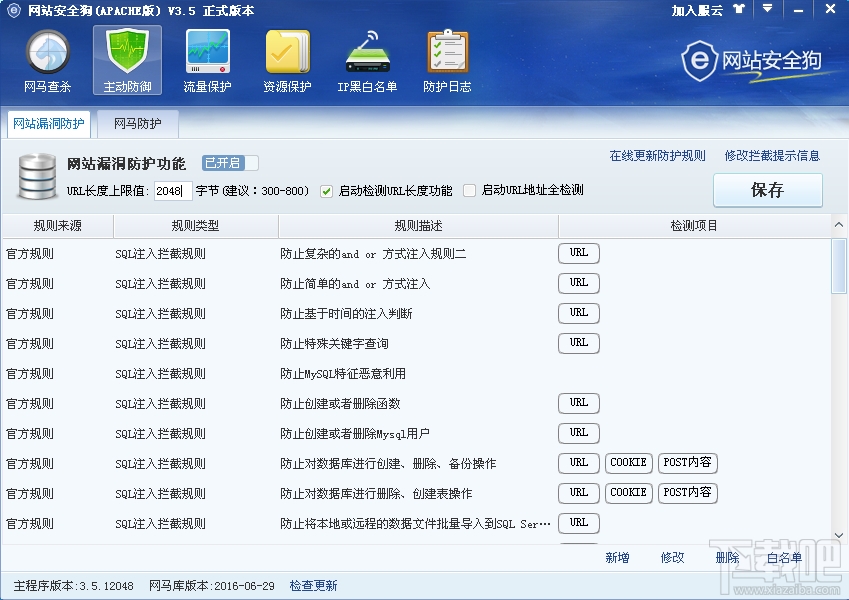The height and width of the screenshot is (600, 849).
Task: Open the 网马查杀 scanner icon
Action: (x=48, y=61)
